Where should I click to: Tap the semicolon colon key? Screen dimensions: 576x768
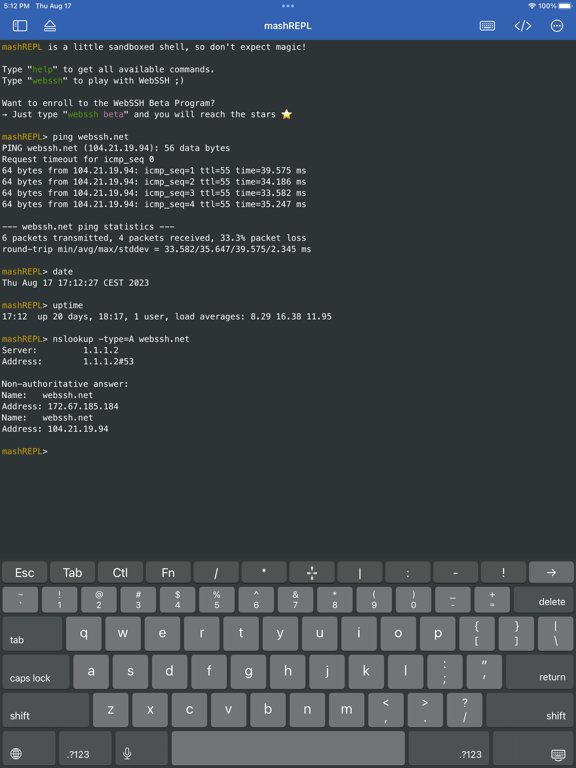point(445,672)
